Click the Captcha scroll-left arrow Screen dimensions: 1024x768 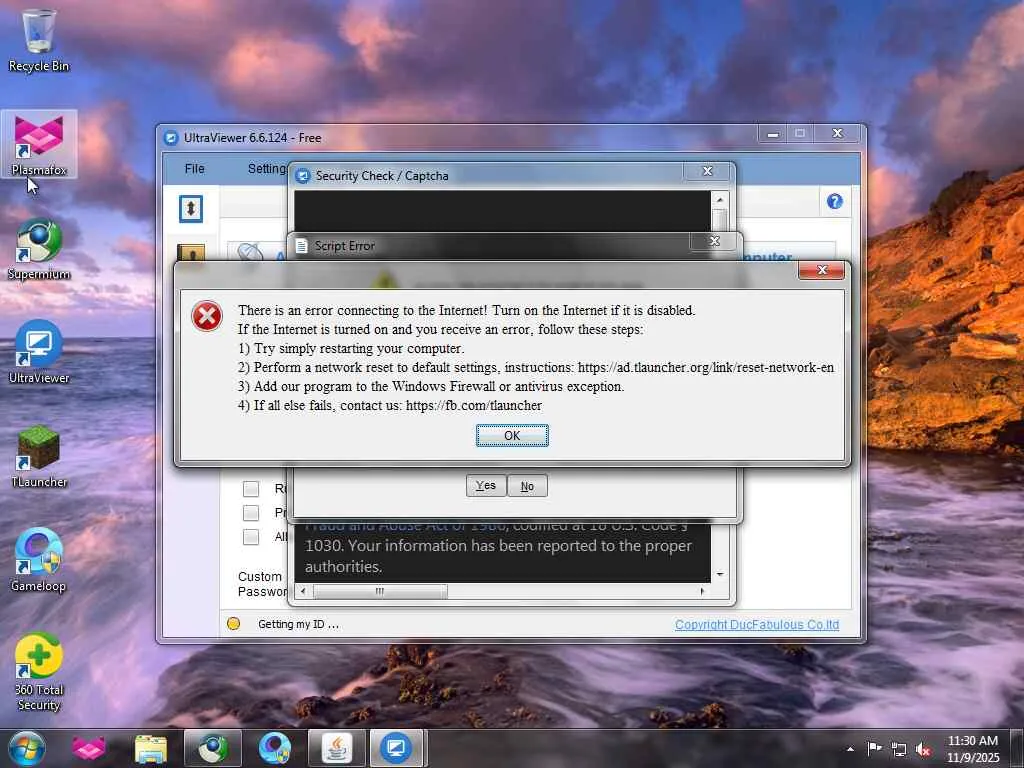(302, 592)
